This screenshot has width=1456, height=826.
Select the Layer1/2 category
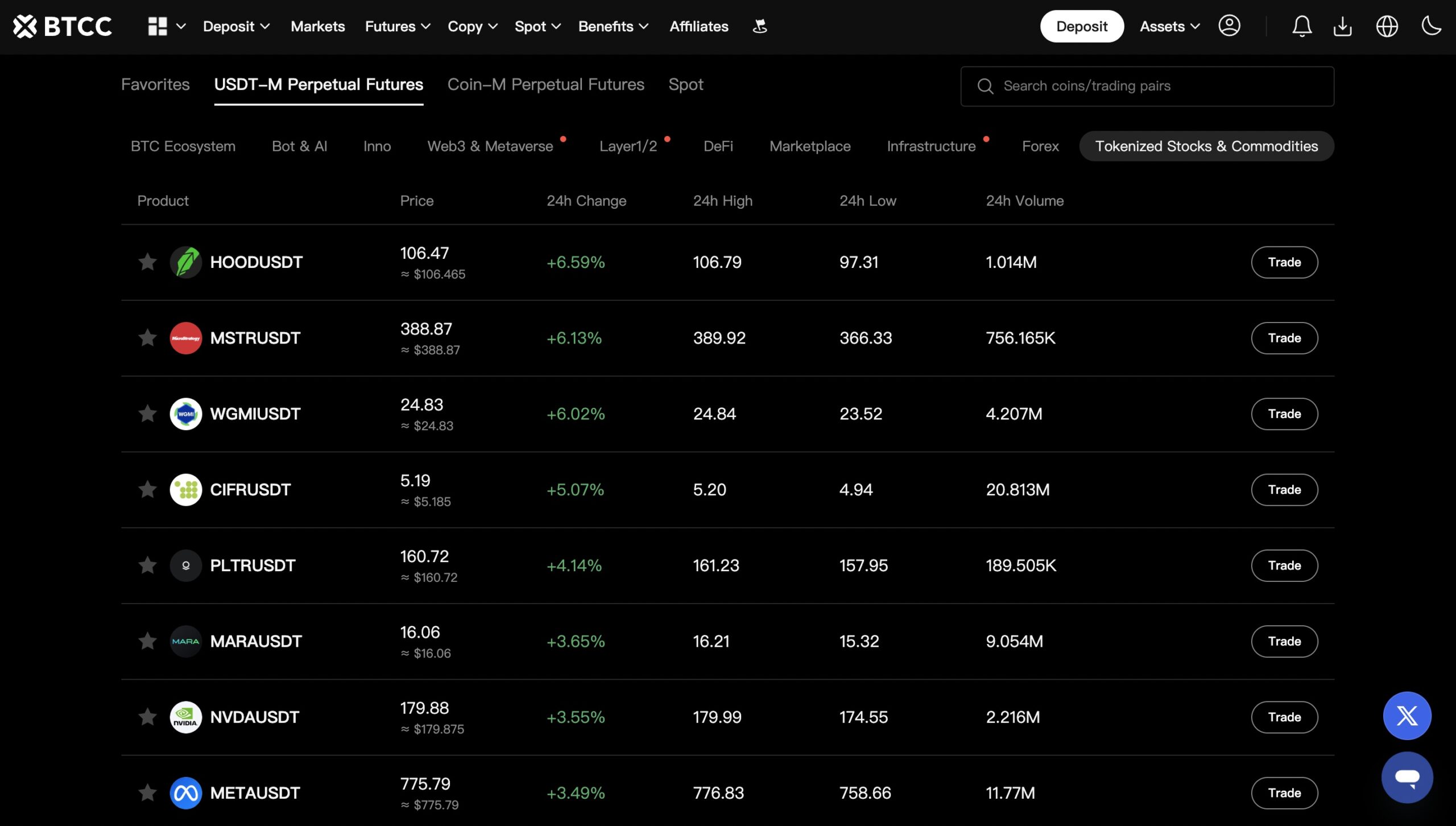(628, 146)
